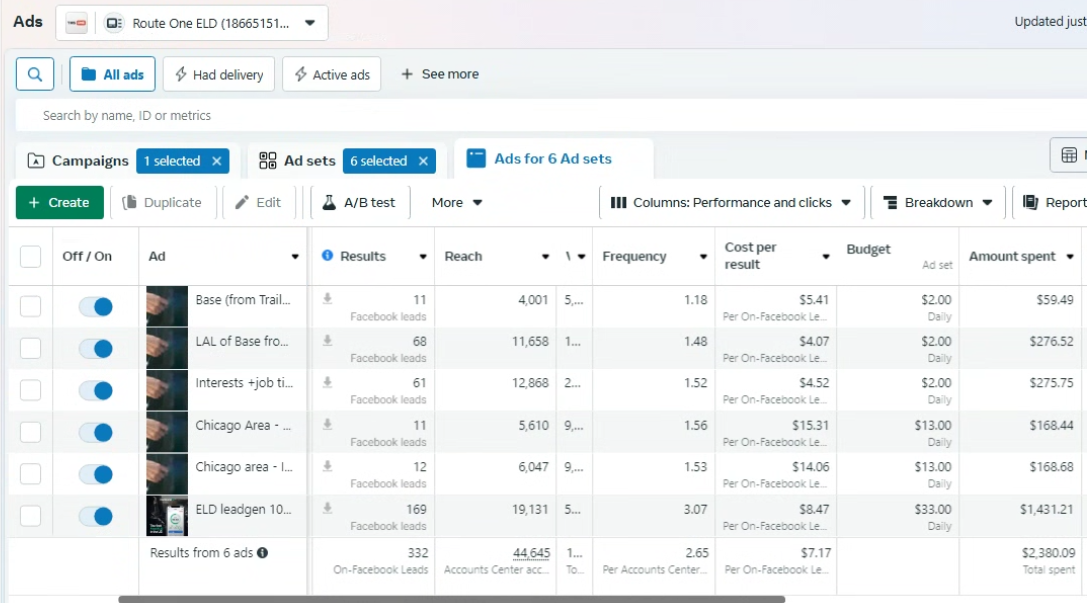Open the Ad sets tab
The image size is (1087, 603).
tap(297, 161)
